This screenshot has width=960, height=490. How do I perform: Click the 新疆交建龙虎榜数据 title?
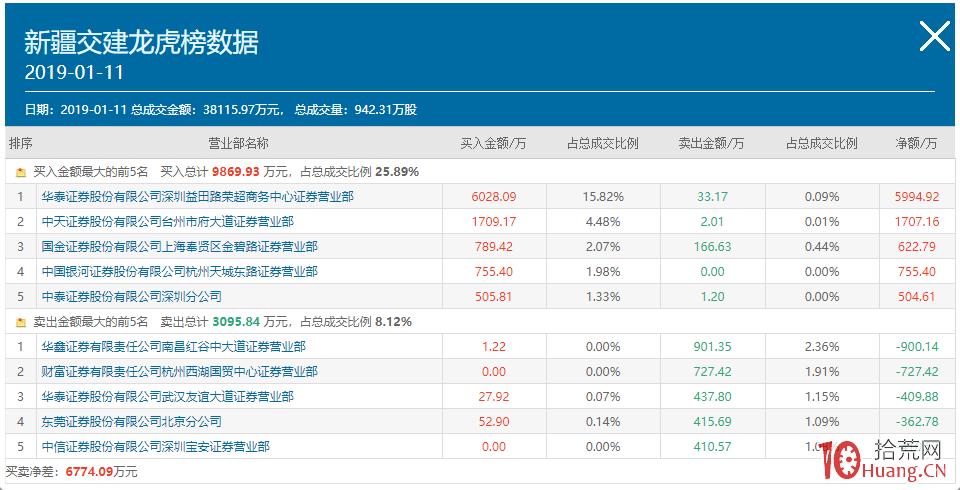point(141,43)
